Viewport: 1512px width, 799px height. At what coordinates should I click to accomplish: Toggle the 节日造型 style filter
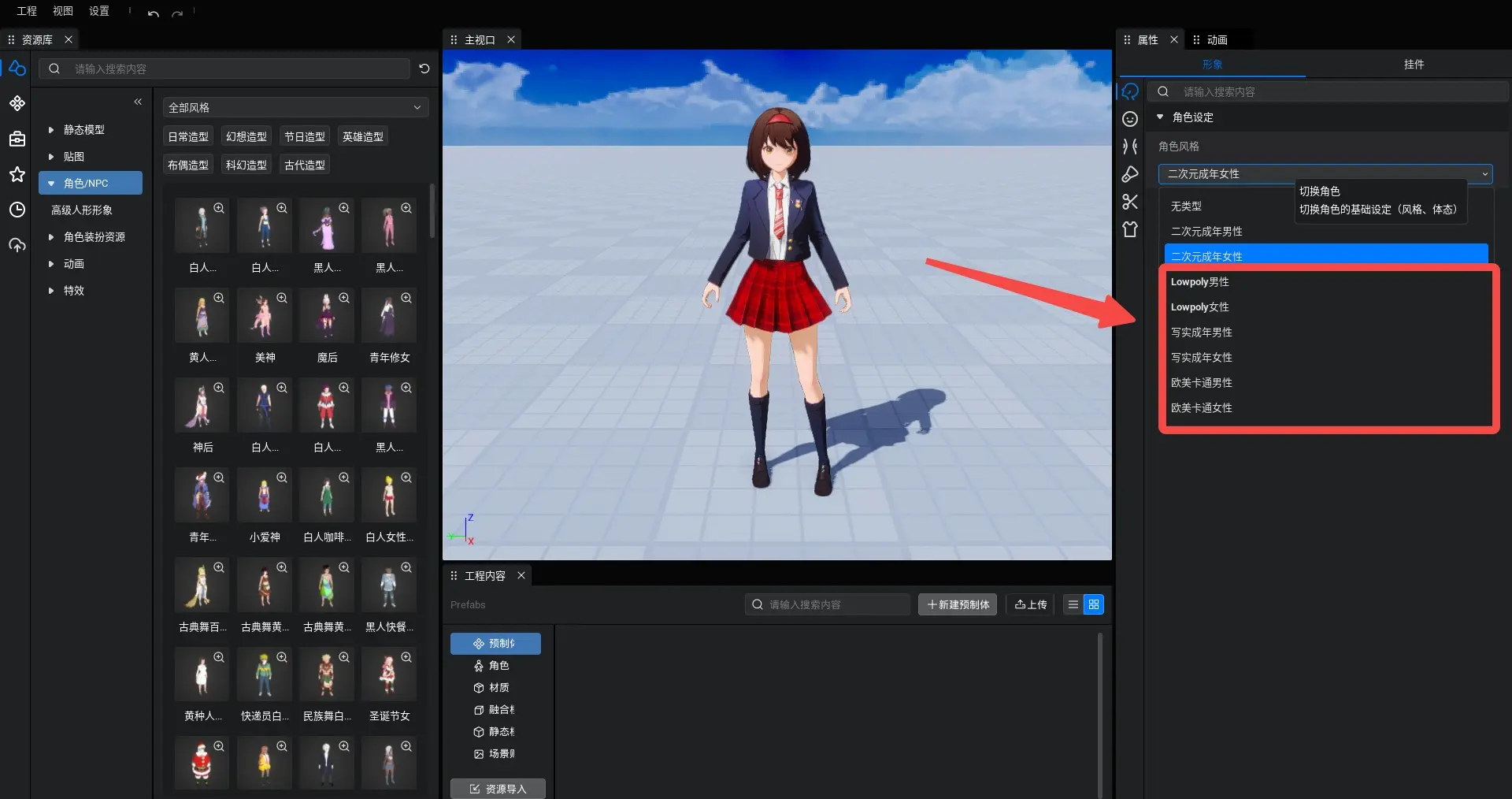305,136
